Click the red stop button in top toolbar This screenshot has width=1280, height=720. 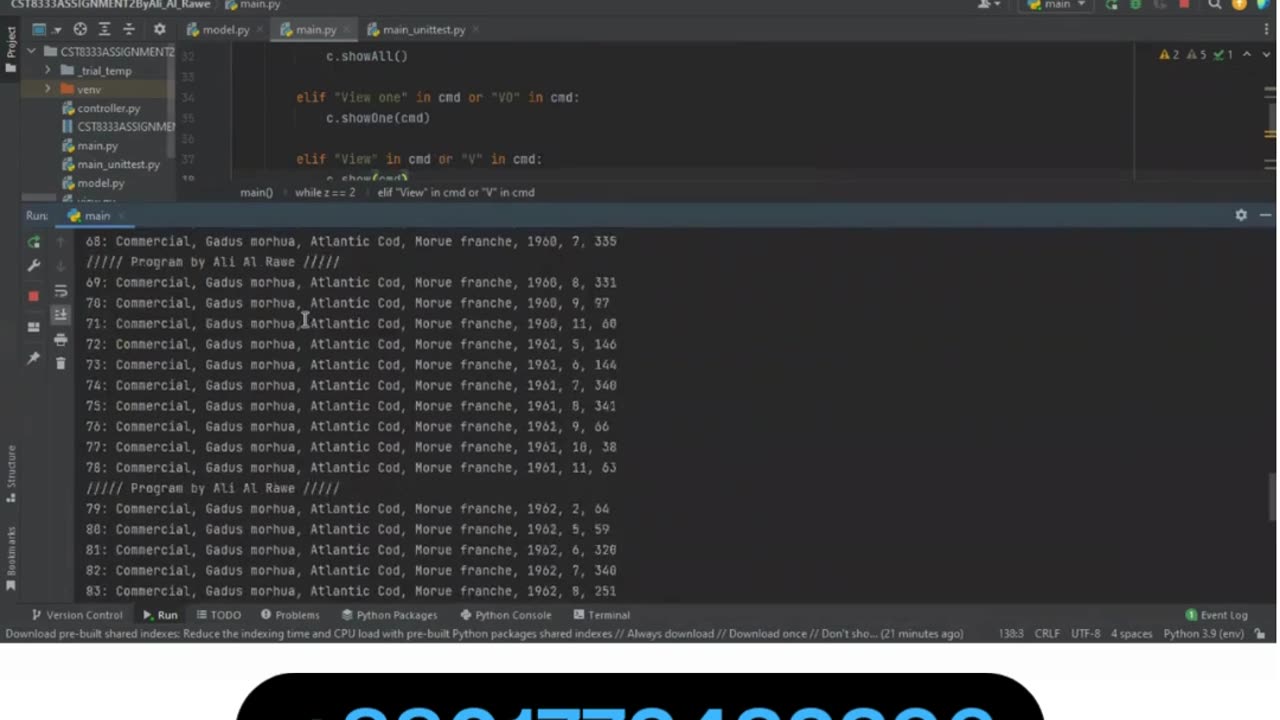[x=1184, y=5]
